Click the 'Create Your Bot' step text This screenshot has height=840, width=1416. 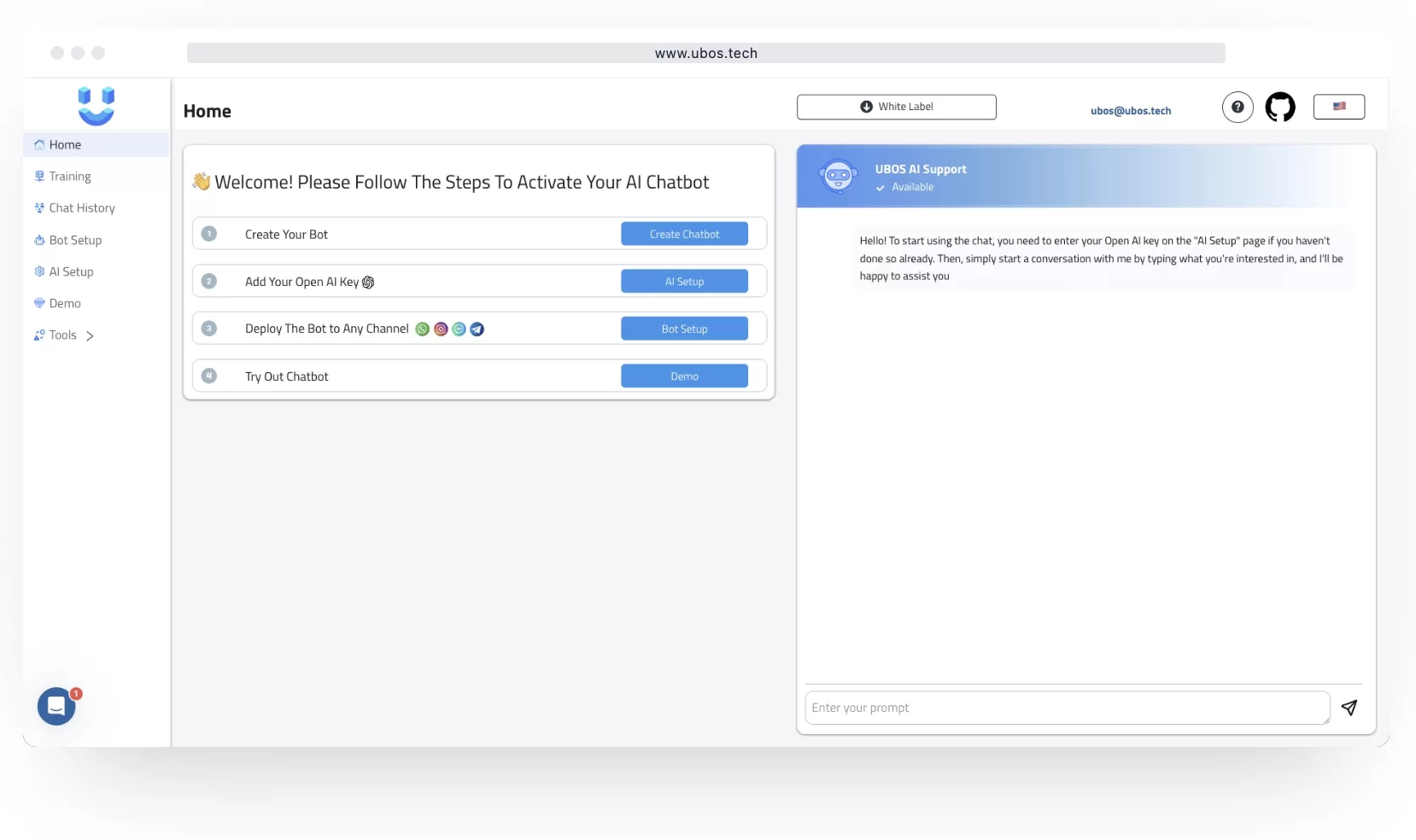tap(286, 235)
